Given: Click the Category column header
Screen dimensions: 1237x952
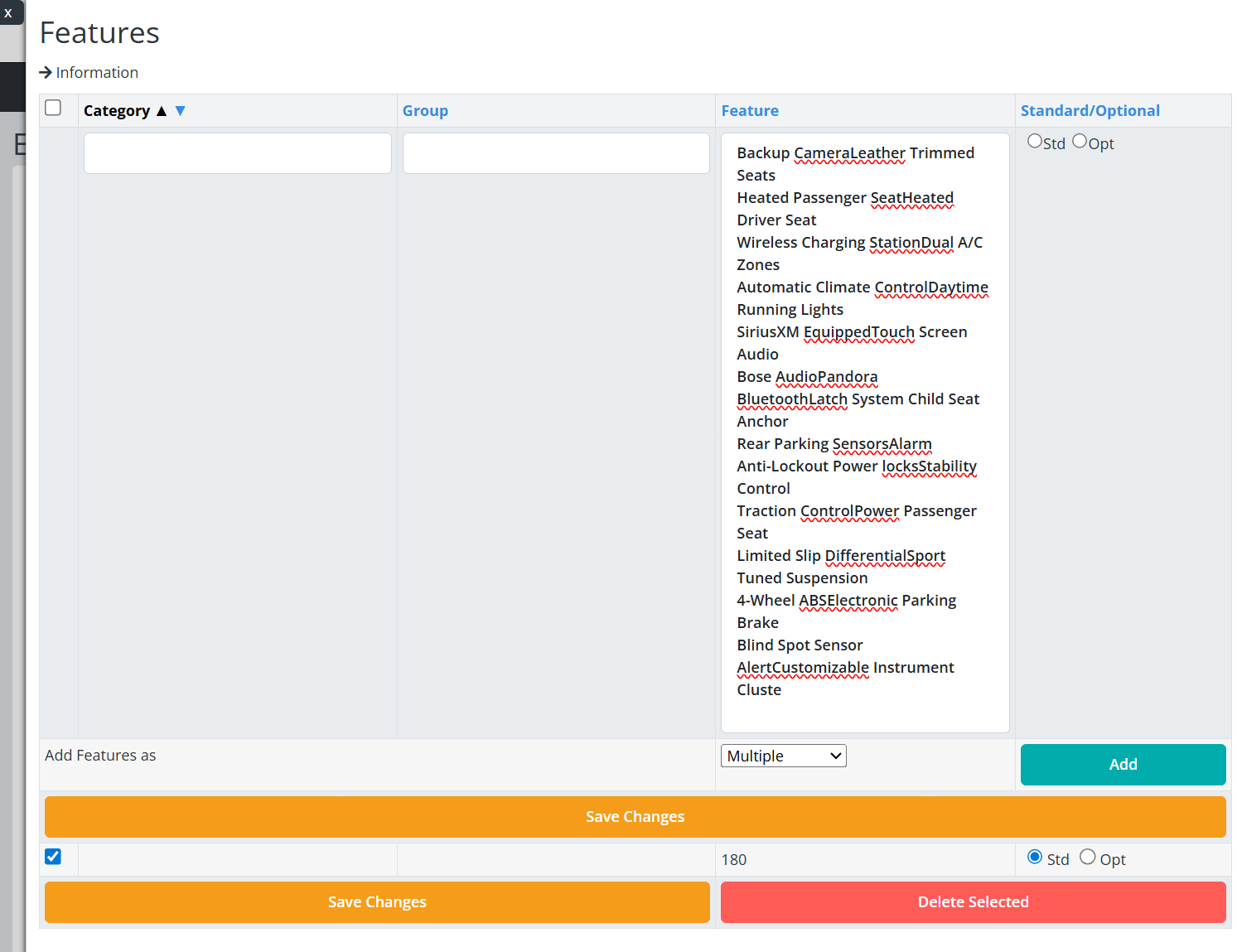Looking at the screenshot, I should (x=117, y=111).
